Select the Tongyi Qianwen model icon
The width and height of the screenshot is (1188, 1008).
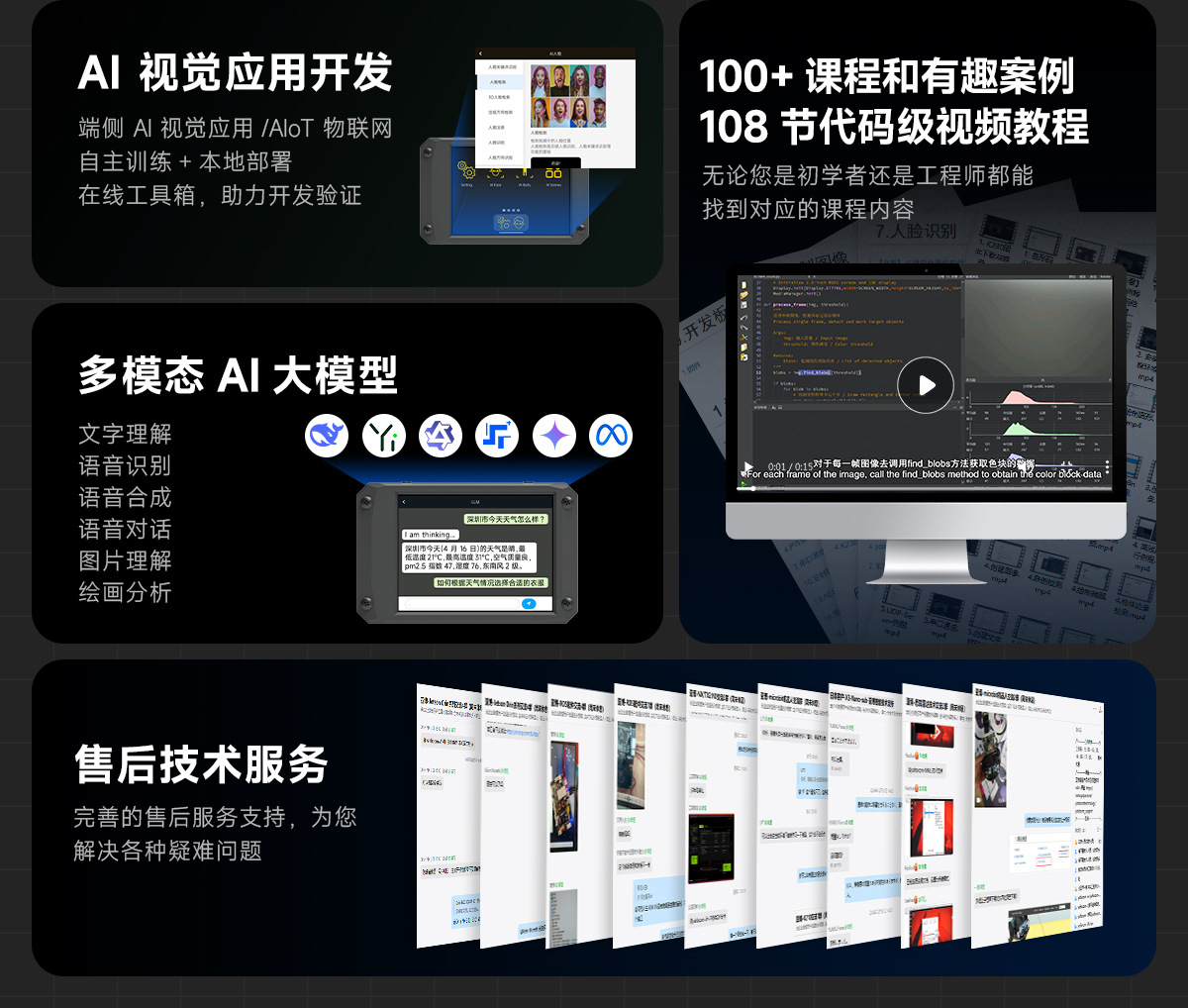coord(441,435)
